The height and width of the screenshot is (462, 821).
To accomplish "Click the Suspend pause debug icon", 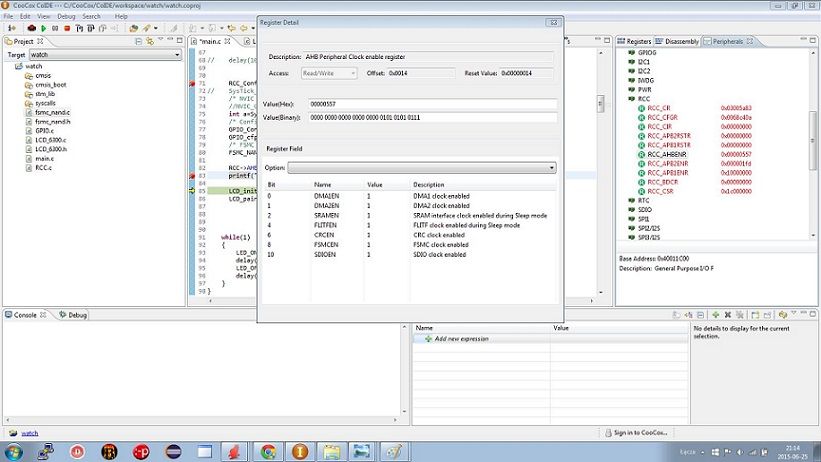I will pyautogui.click(x=55, y=28).
